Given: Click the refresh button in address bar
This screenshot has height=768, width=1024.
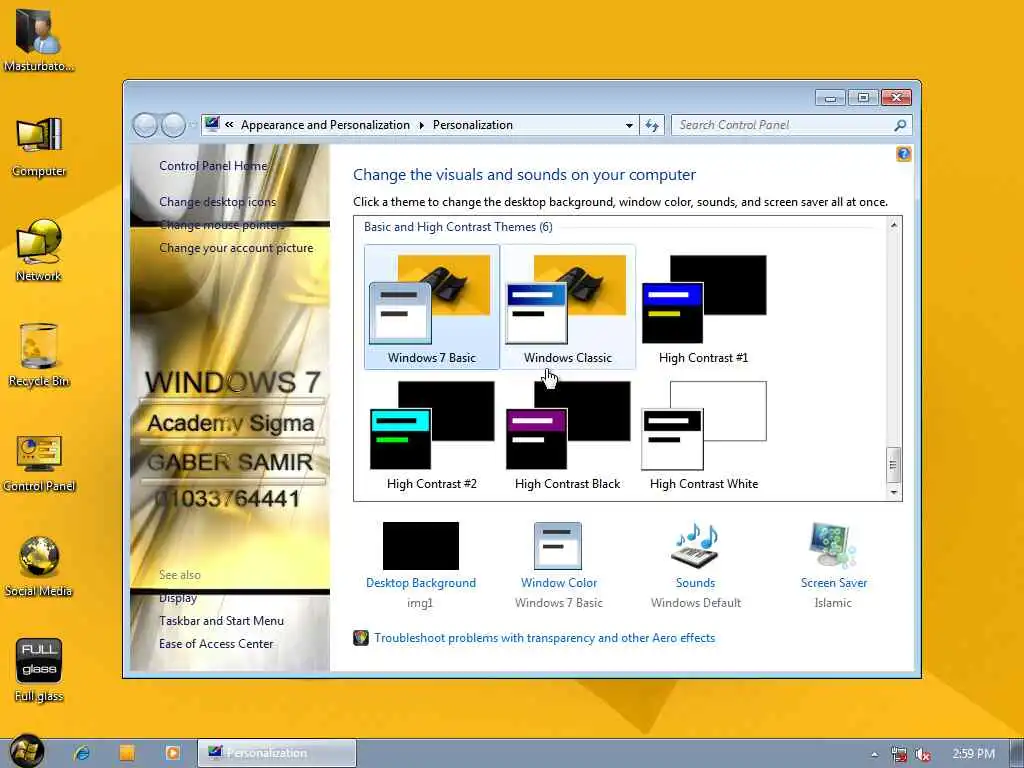Looking at the screenshot, I should [x=652, y=125].
